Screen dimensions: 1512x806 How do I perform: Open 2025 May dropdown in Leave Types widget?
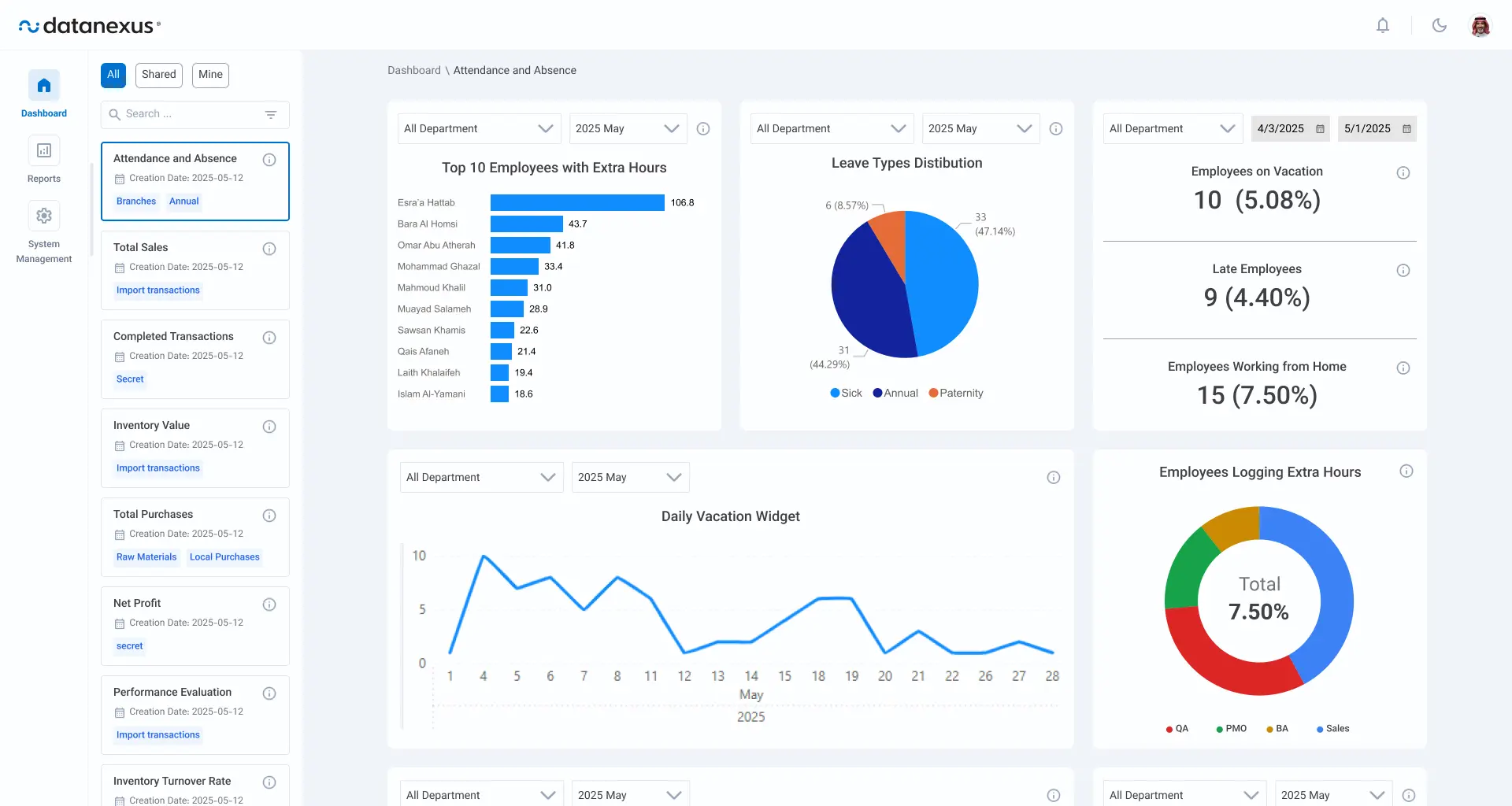click(x=980, y=128)
